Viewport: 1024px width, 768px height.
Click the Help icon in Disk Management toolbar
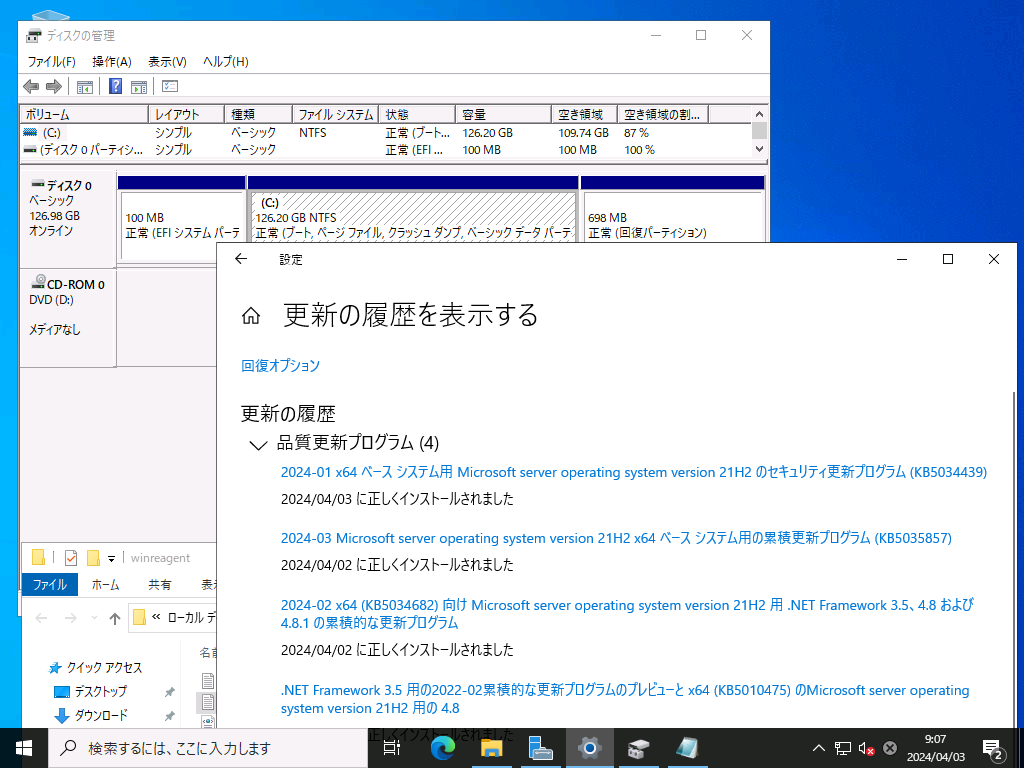(x=116, y=87)
